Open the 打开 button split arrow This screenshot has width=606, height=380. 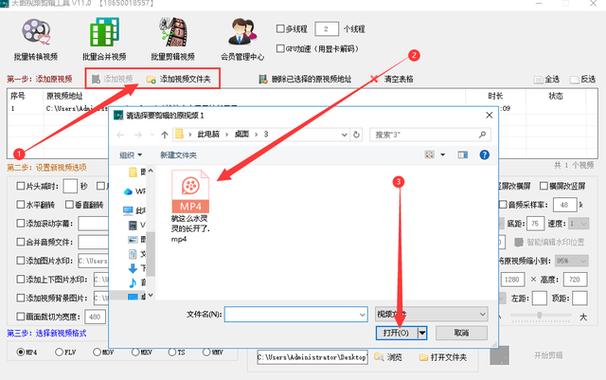422,333
